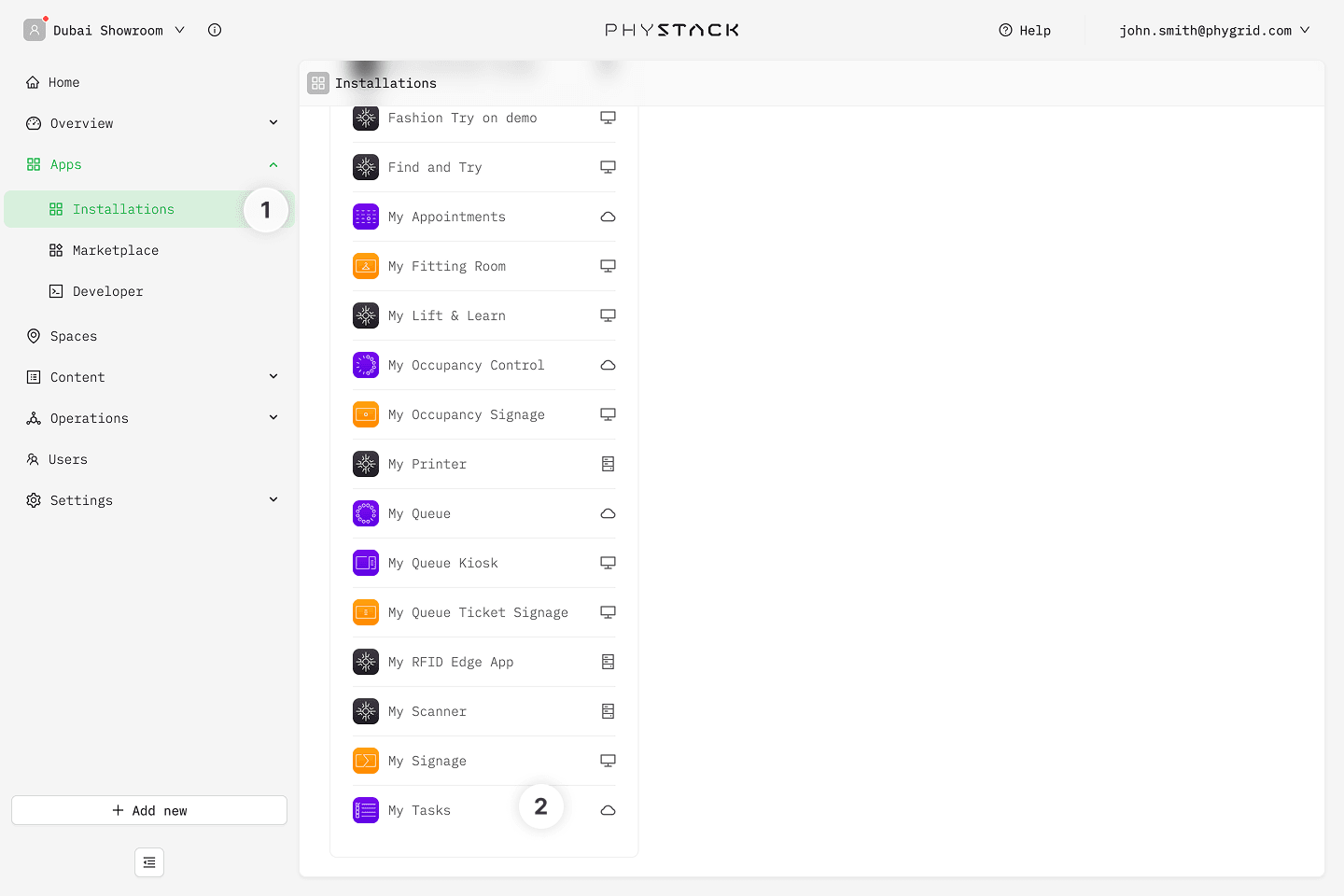The width and height of the screenshot is (1344, 896).
Task: Open the My Scanner installation name
Action: tap(427, 711)
